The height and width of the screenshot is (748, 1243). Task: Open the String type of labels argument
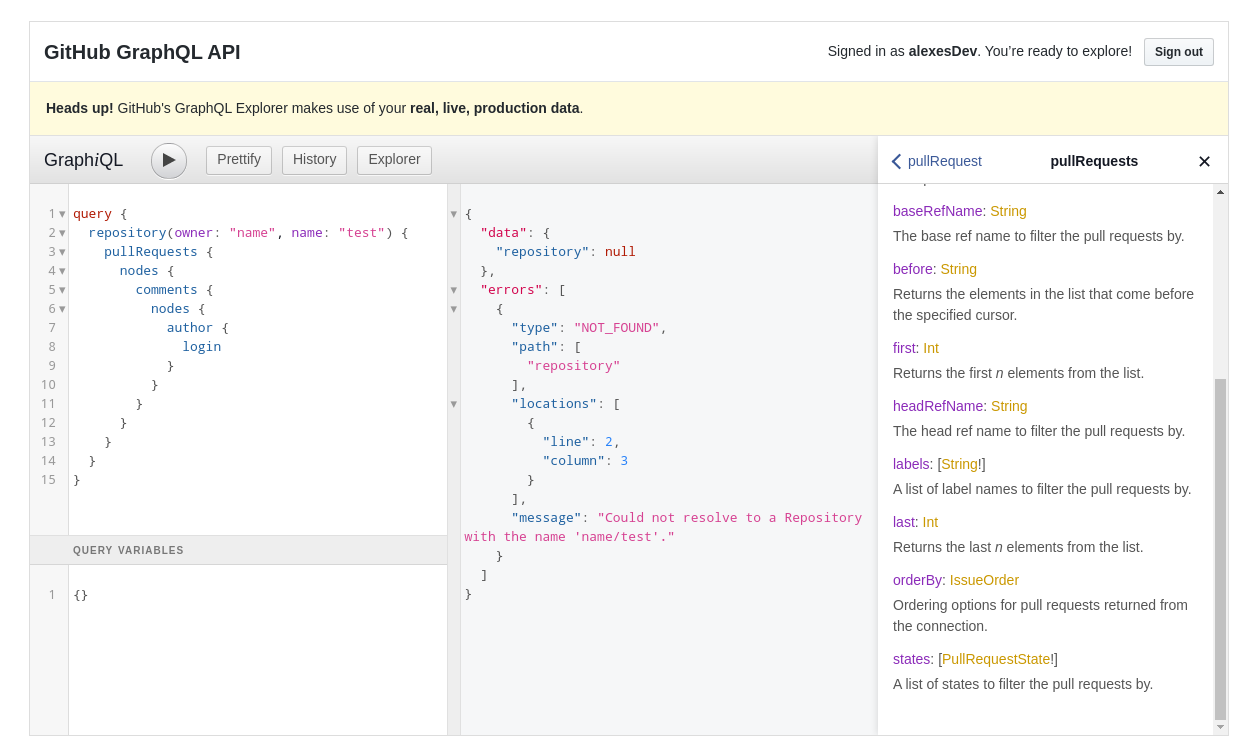tap(960, 464)
